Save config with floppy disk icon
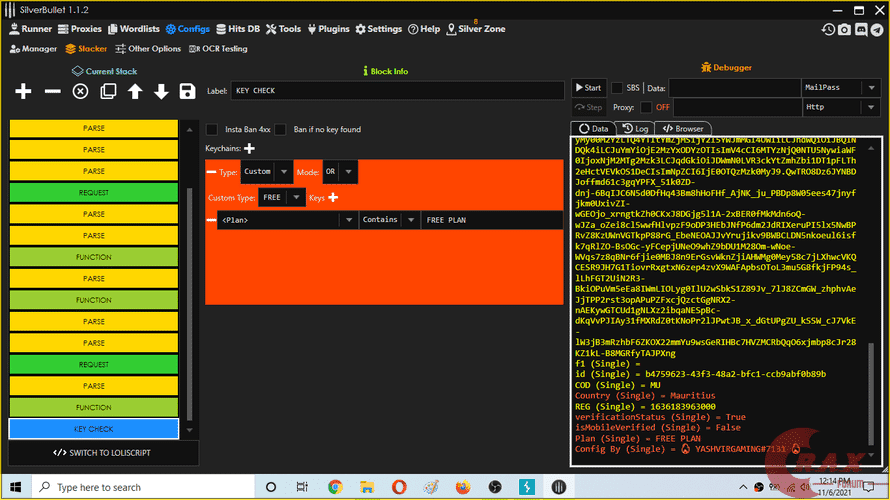Image resolution: width=890 pixels, height=500 pixels. (187, 91)
